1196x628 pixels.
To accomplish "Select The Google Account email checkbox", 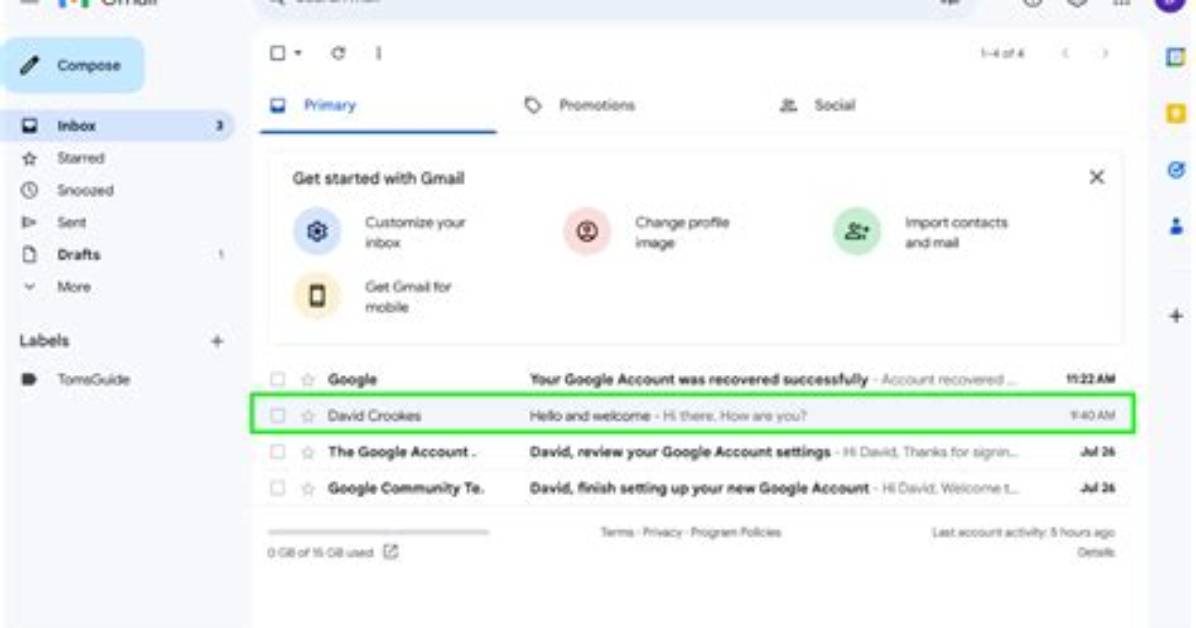I will coord(278,452).
